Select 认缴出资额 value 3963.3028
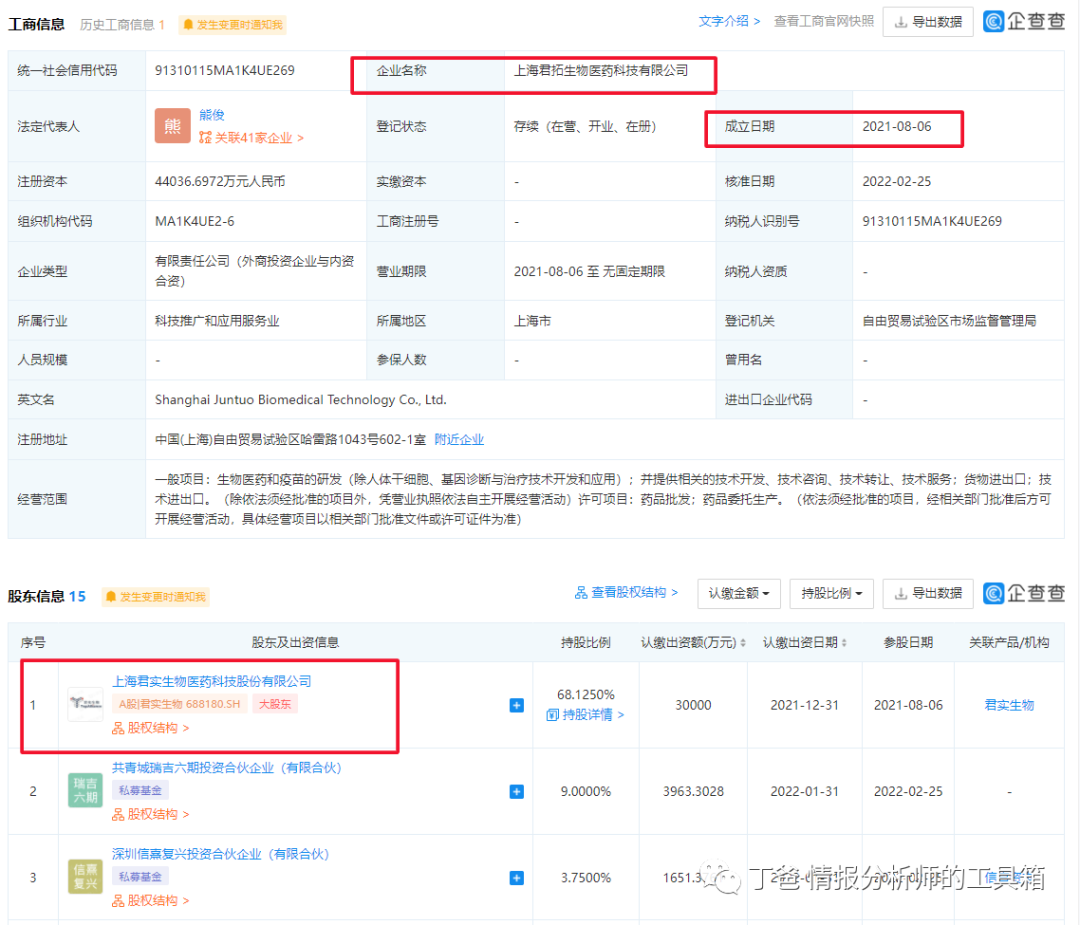The image size is (1080, 925). [x=693, y=791]
